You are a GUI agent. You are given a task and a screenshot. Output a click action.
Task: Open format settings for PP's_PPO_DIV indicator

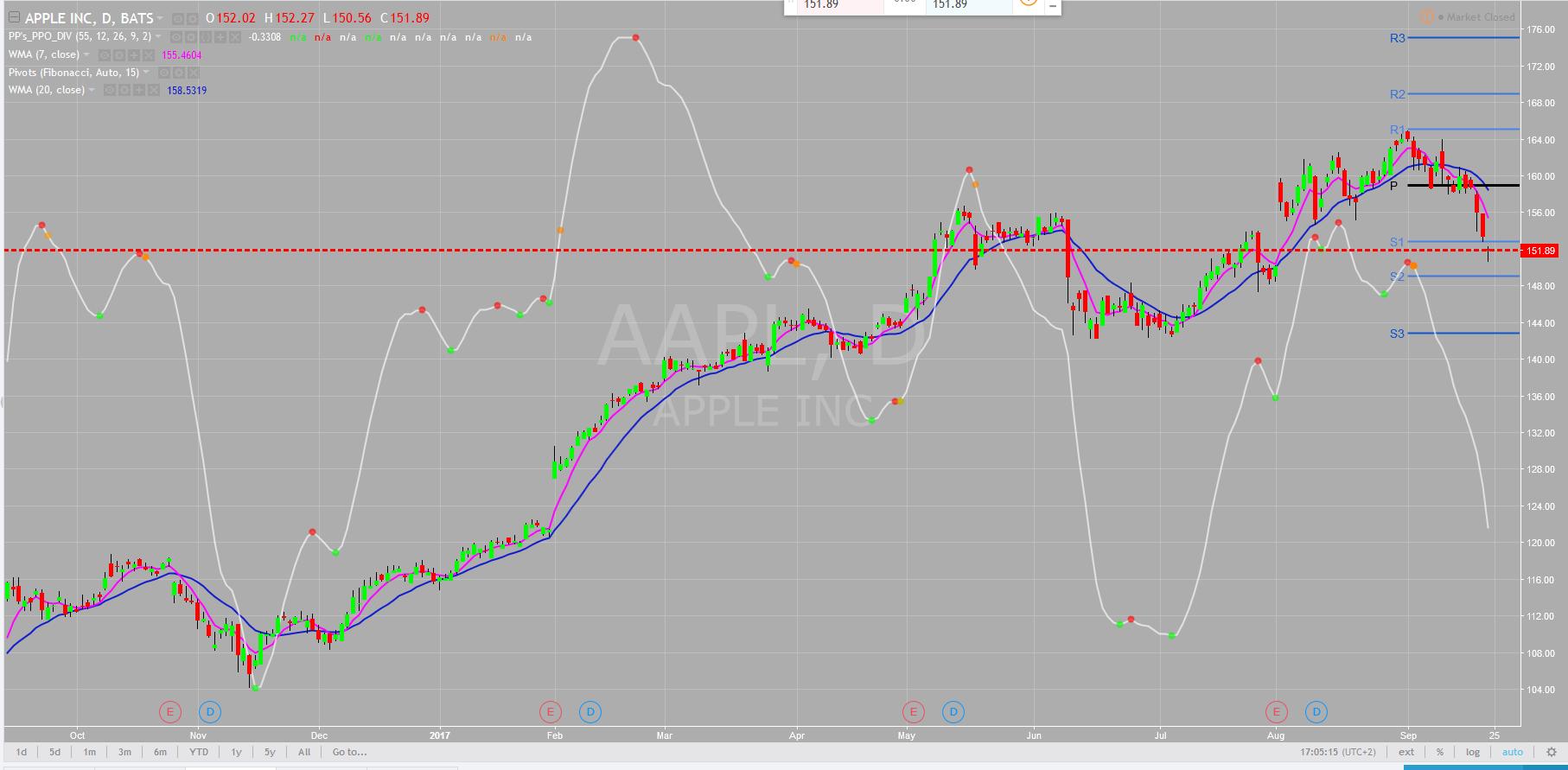(191, 37)
